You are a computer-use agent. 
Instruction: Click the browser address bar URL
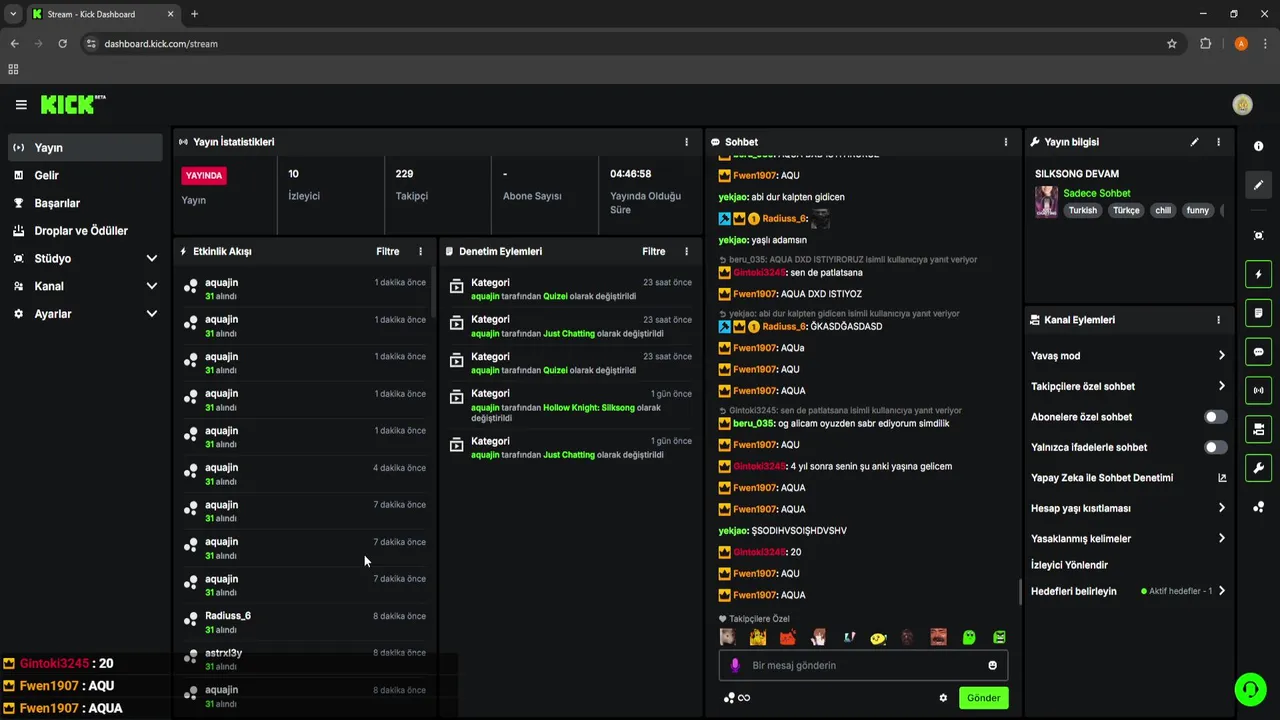click(x=161, y=44)
